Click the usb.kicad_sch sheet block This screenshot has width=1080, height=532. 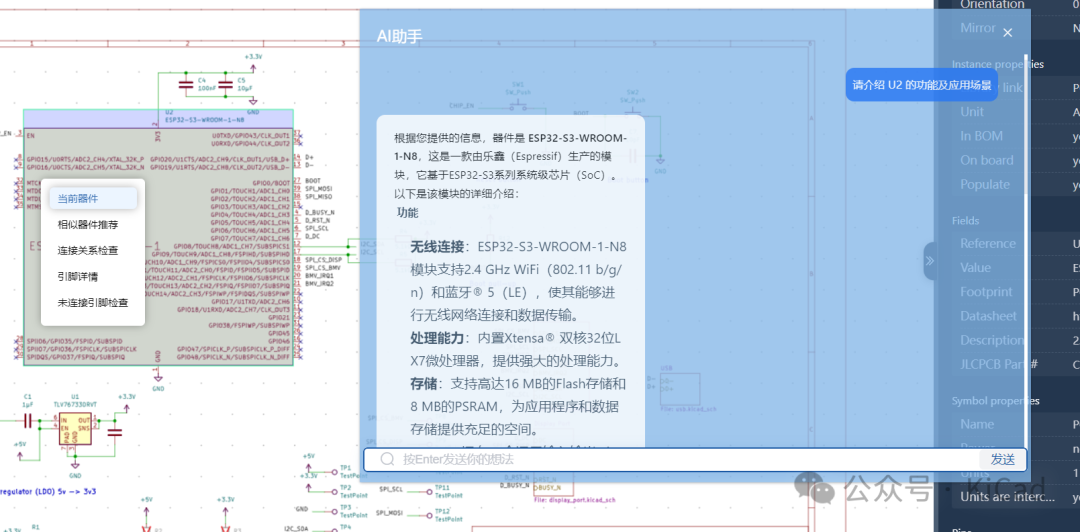click(680, 391)
